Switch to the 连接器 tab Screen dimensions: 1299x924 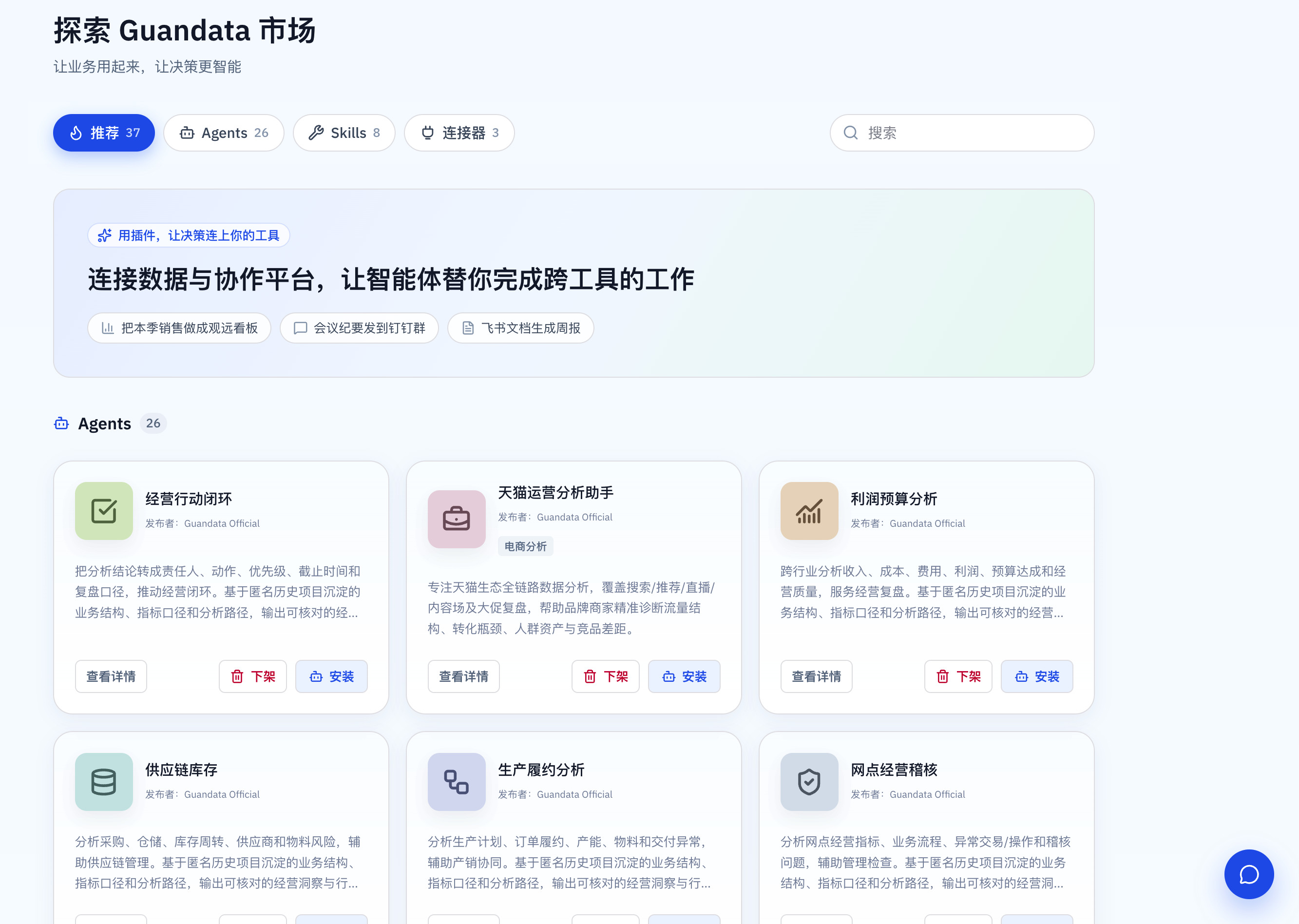click(459, 133)
